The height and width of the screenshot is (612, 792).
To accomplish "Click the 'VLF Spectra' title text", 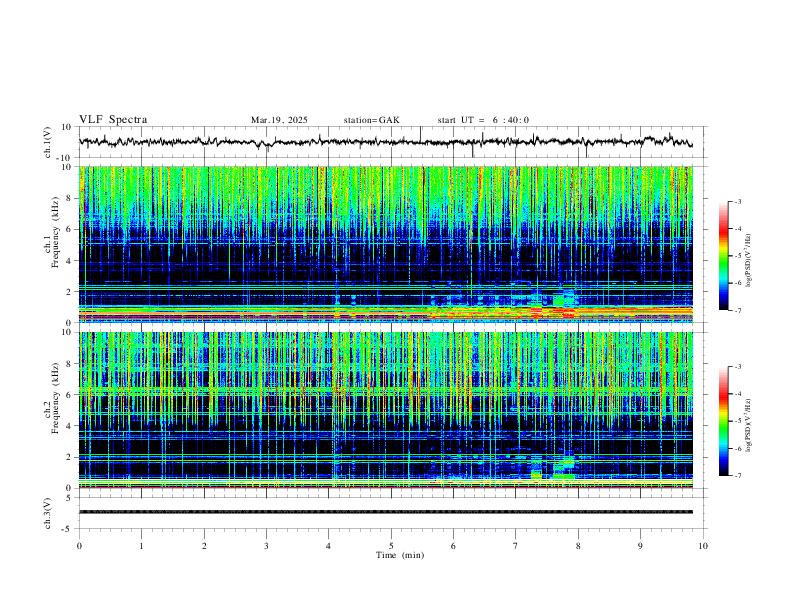I will point(113,119).
